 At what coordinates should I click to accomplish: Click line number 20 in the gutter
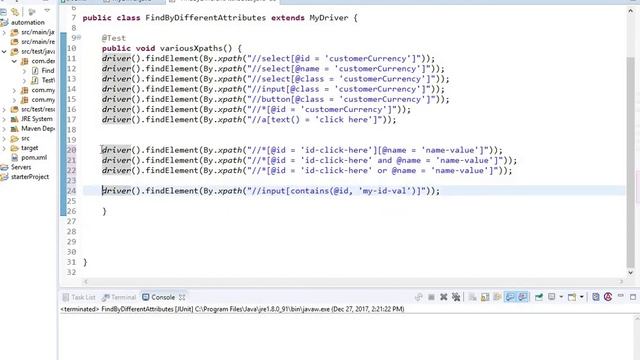pos(71,150)
